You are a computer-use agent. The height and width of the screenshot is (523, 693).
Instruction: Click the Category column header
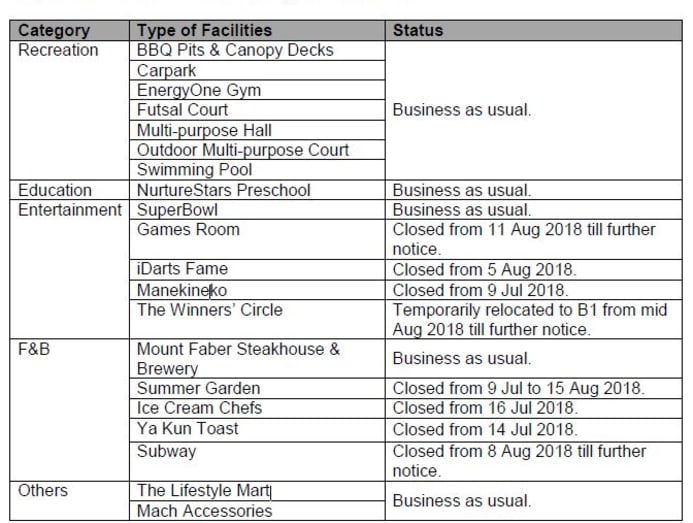pyautogui.click(x=55, y=31)
